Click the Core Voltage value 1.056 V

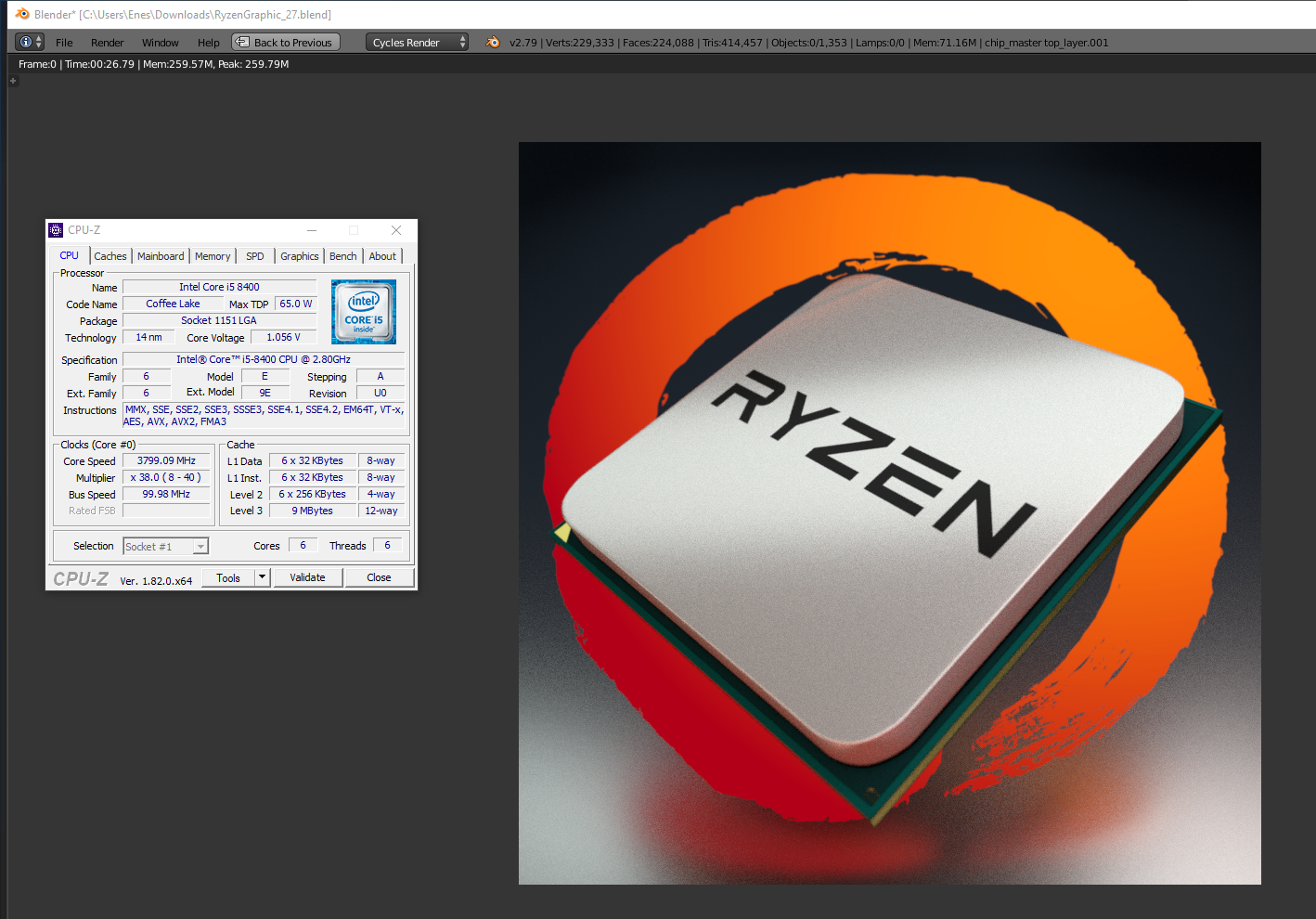click(283, 338)
